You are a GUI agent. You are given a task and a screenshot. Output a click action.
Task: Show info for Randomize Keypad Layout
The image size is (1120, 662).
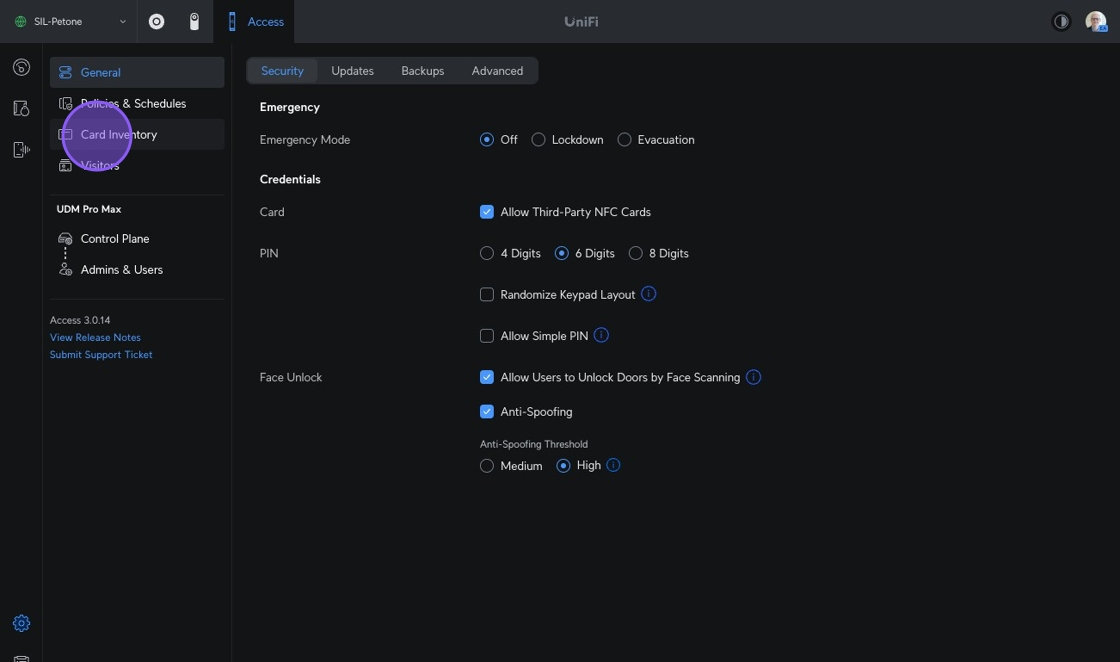click(x=648, y=294)
